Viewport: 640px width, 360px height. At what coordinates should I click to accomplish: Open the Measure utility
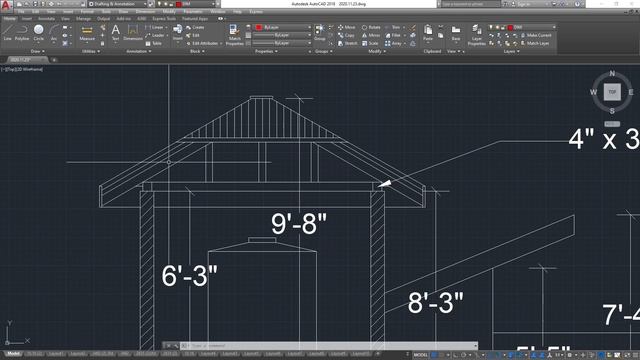click(x=87, y=33)
